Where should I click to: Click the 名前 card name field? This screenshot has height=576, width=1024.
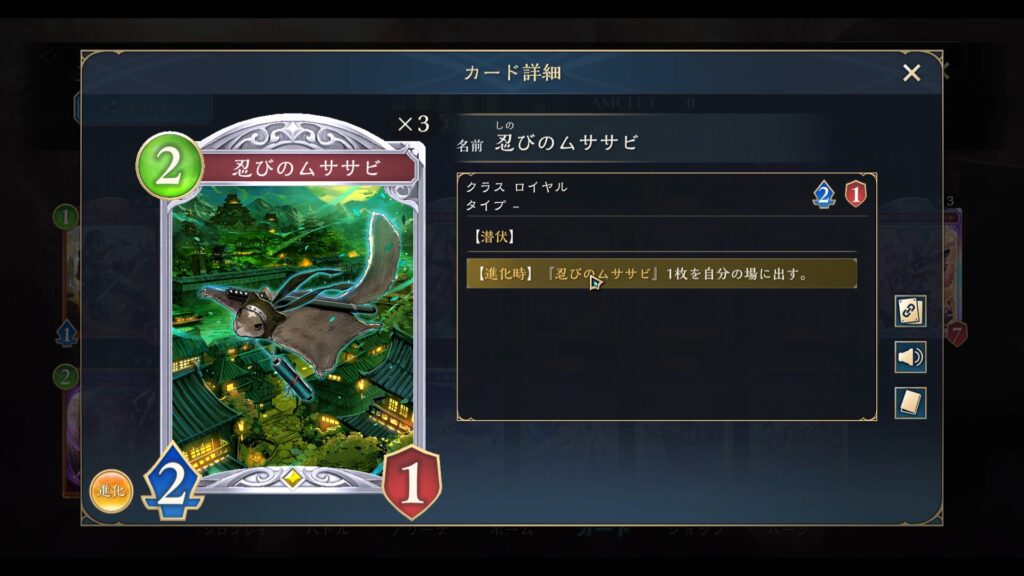point(548,139)
